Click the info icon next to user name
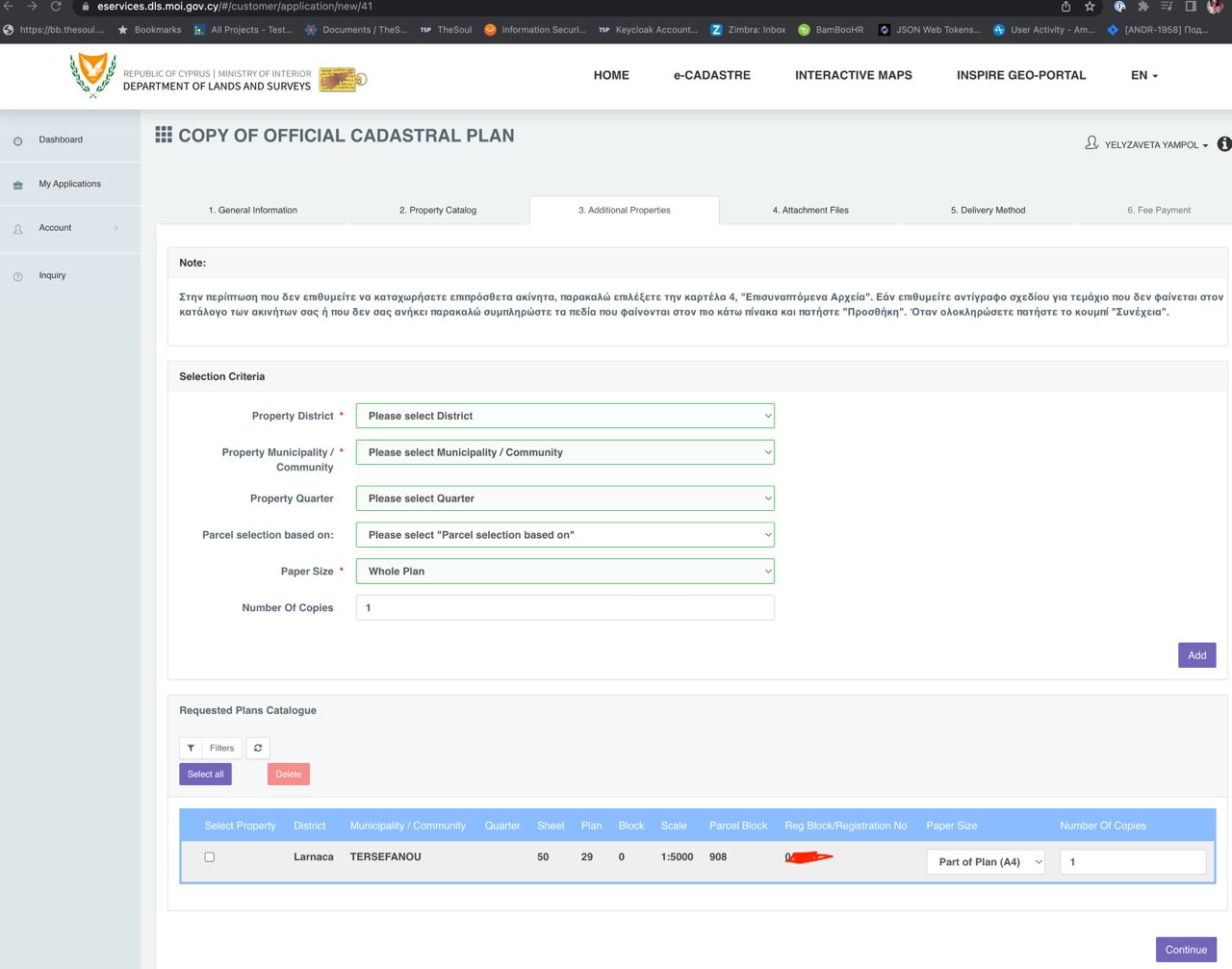The height and width of the screenshot is (969, 1232). point(1224,144)
